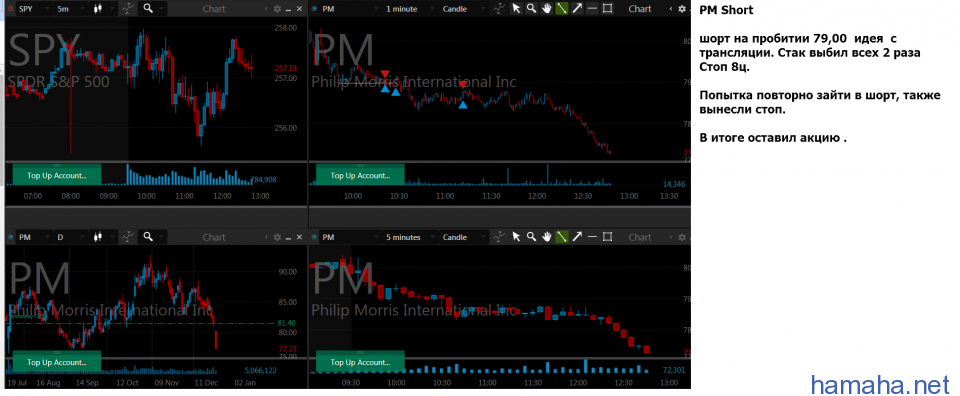Select horizontal line tool in PM 1 minute chart
The width and height of the screenshot is (960, 396).
592,9
